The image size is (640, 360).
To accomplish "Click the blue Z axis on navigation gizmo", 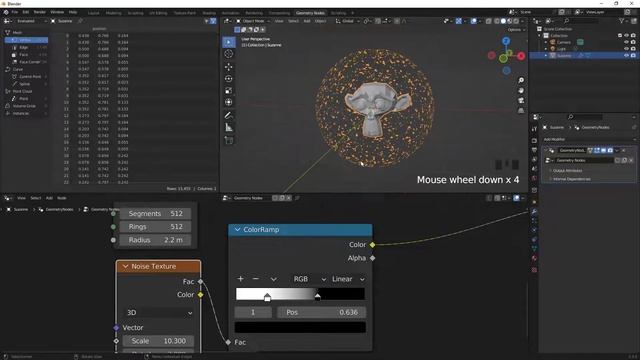I will pyautogui.click(x=506, y=41).
